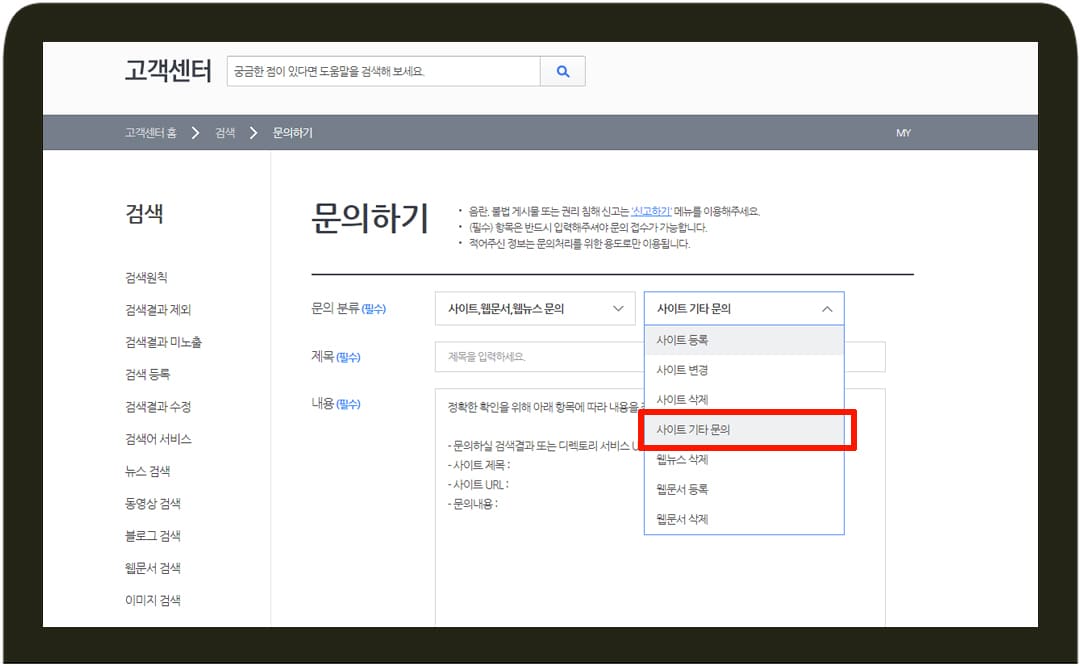Go to 고객센터 홈 via the breadcrumb
The width and height of the screenshot is (1080, 666).
[152, 132]
